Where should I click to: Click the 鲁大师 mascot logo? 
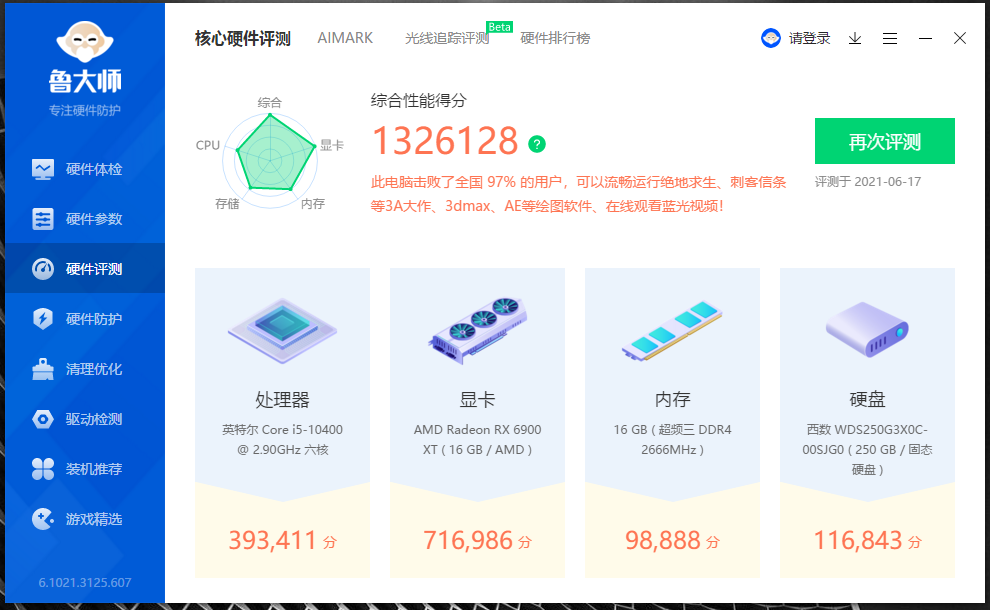tap(85, 43)
